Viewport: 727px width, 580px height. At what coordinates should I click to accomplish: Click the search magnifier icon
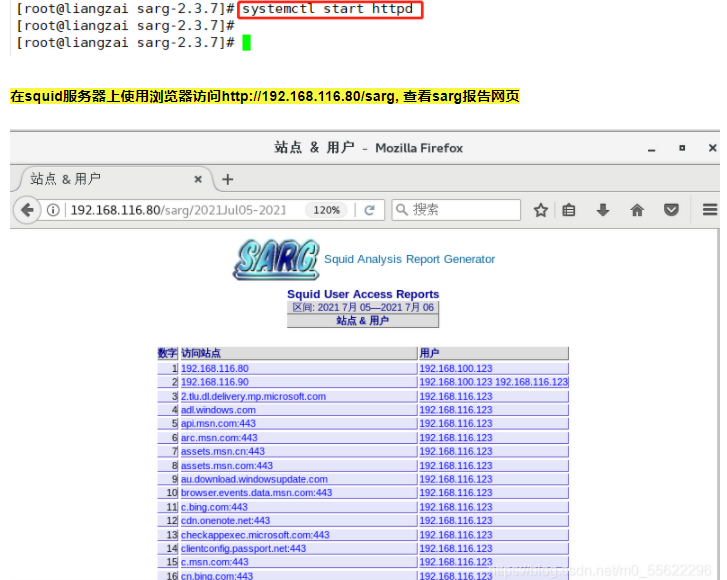click(402, 210)
